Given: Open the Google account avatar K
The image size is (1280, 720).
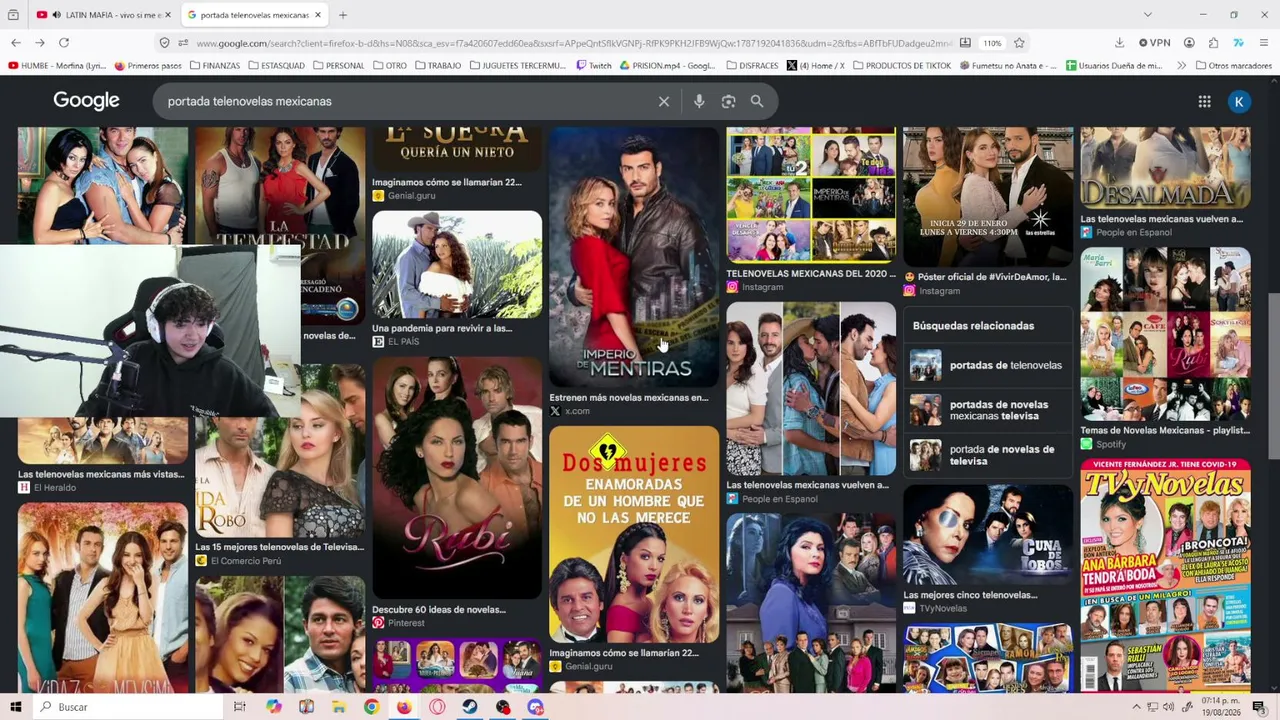Looking at the screenshot, I should coord(1239,101).
